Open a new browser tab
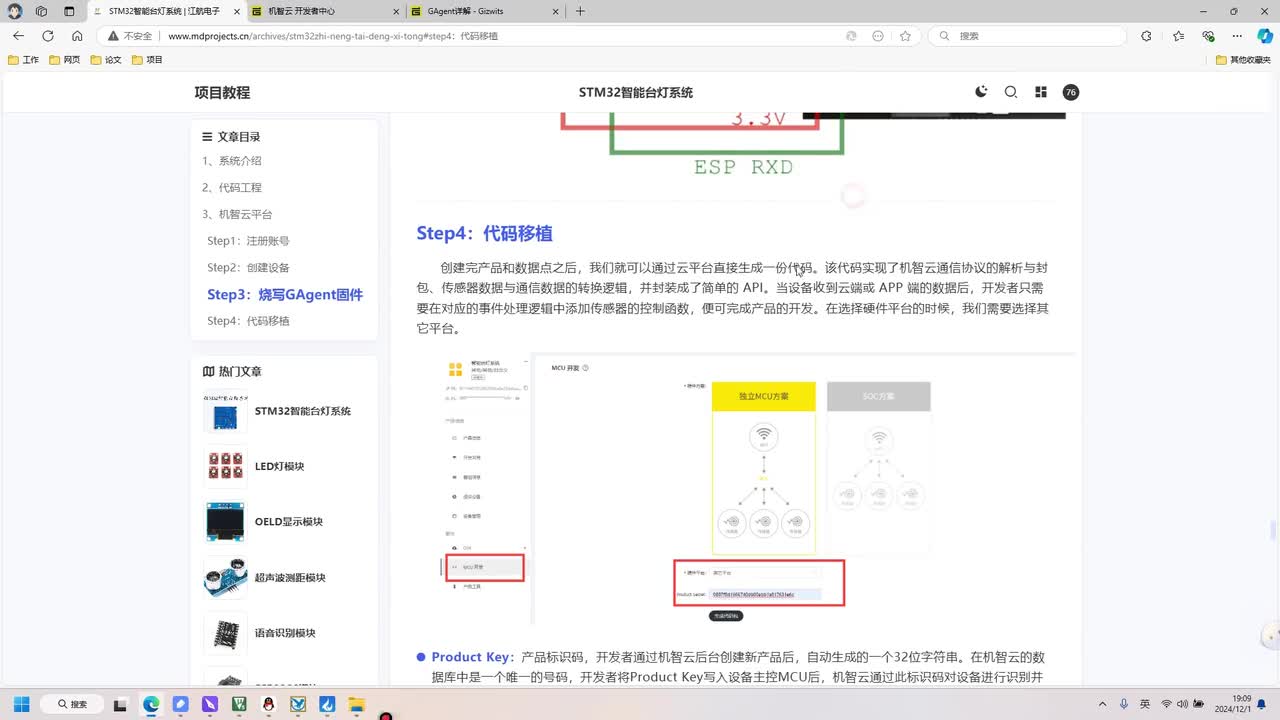1280x720 pixels. coord(580,11)
